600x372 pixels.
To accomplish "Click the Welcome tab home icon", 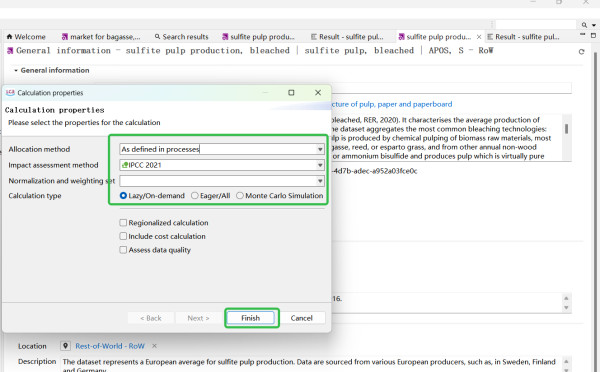I will (10, 37).
